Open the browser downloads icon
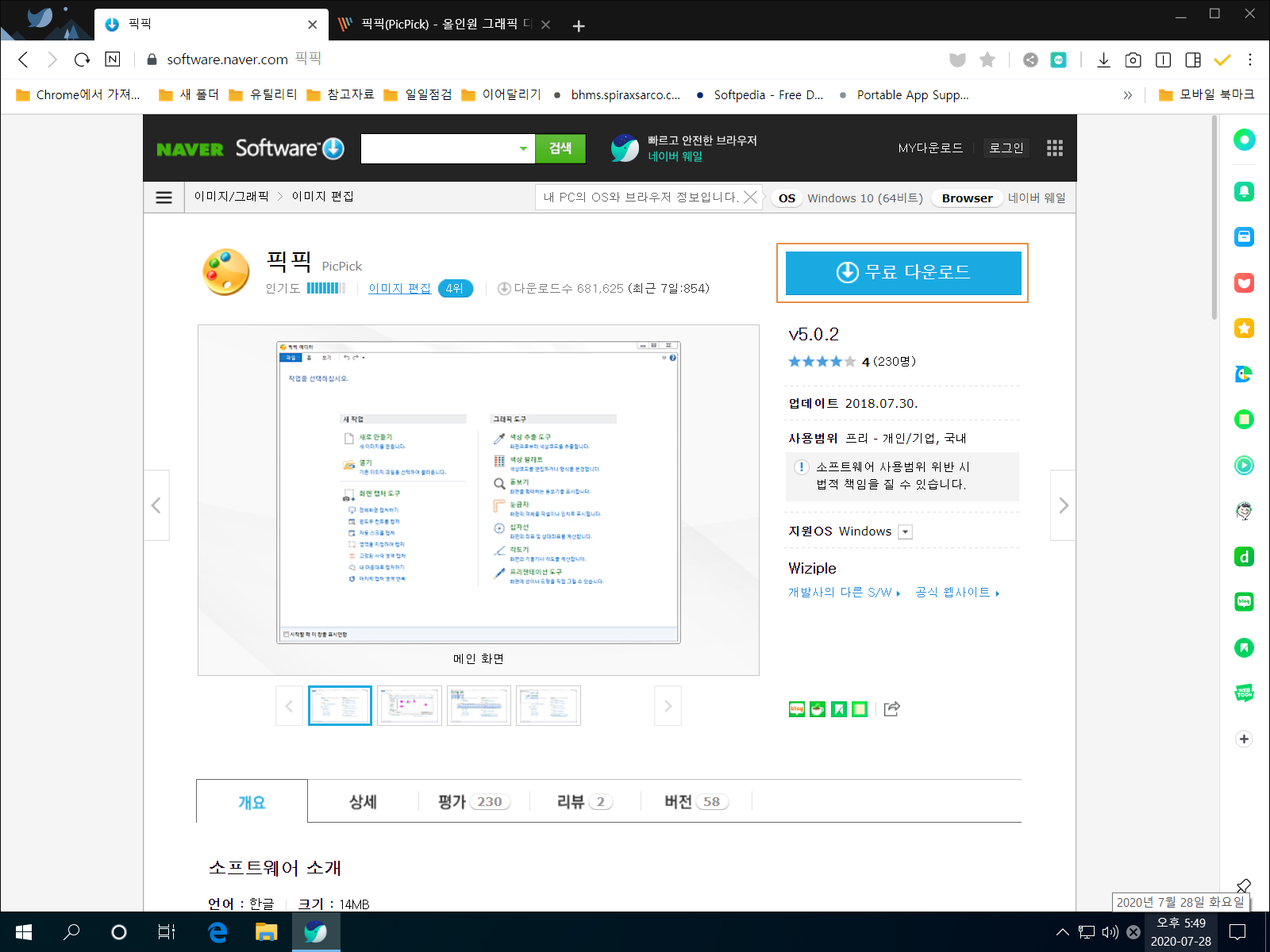Viewport: 1270px width, 952px height. point(1103,59)
